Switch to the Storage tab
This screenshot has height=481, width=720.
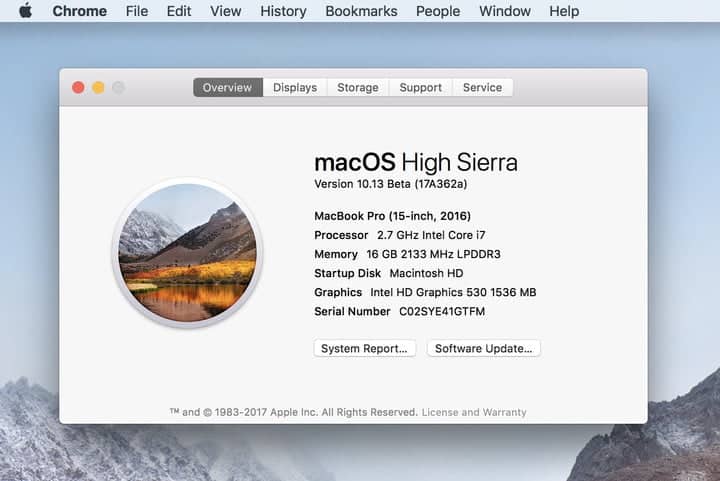pyautogui.click(x=358, y=87)
